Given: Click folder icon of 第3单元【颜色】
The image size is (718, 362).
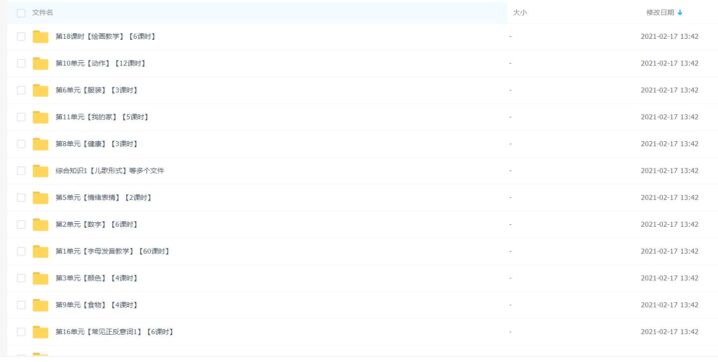Looking at the screenshot, I should (40, 278).
